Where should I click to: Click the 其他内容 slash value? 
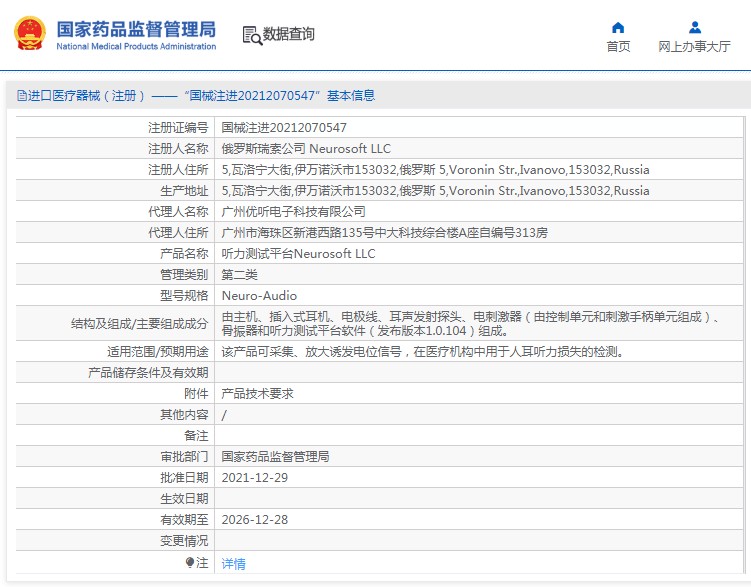click(224, 415)
